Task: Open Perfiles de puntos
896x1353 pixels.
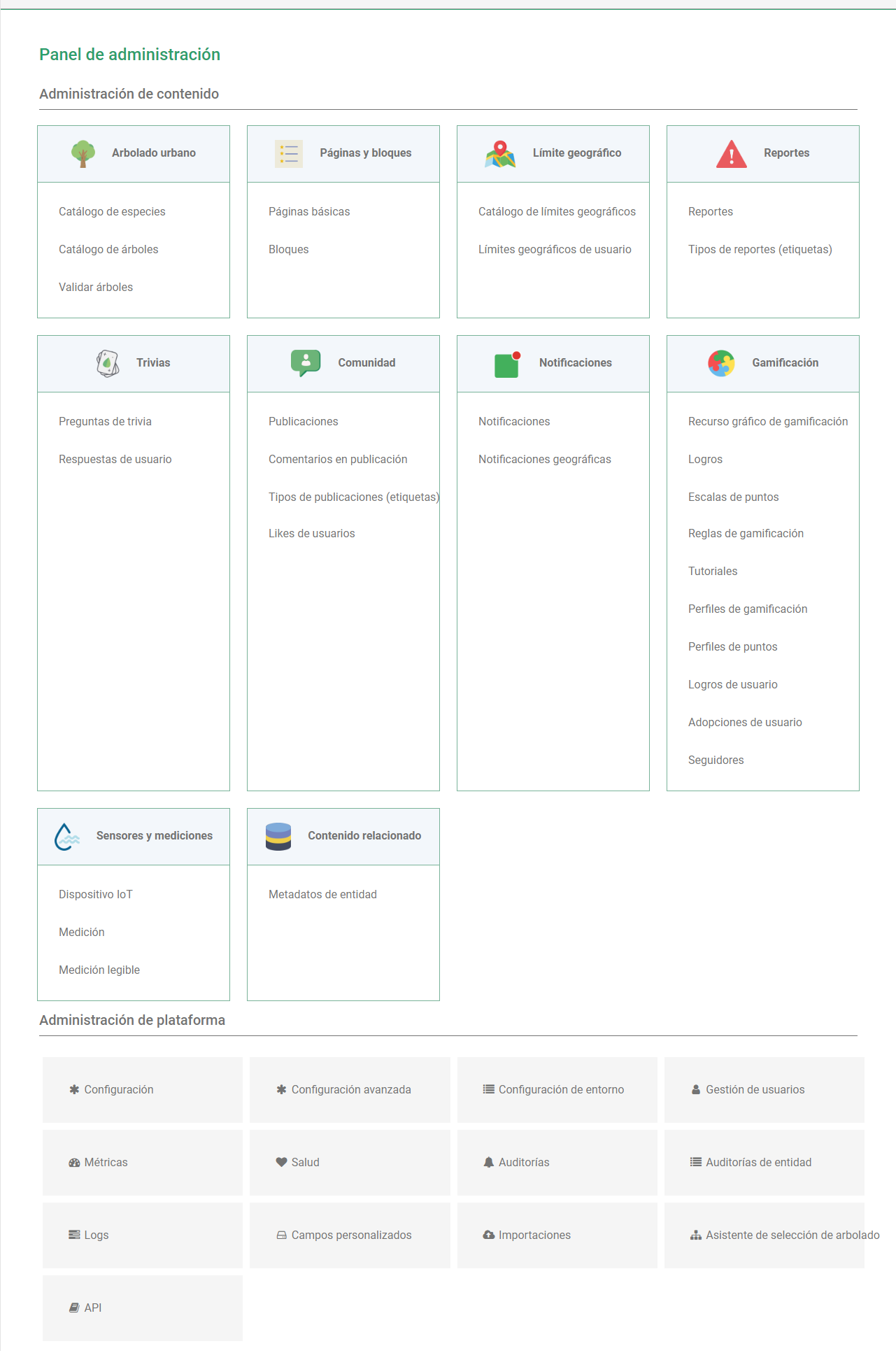Action: click(x=733, y=646)
